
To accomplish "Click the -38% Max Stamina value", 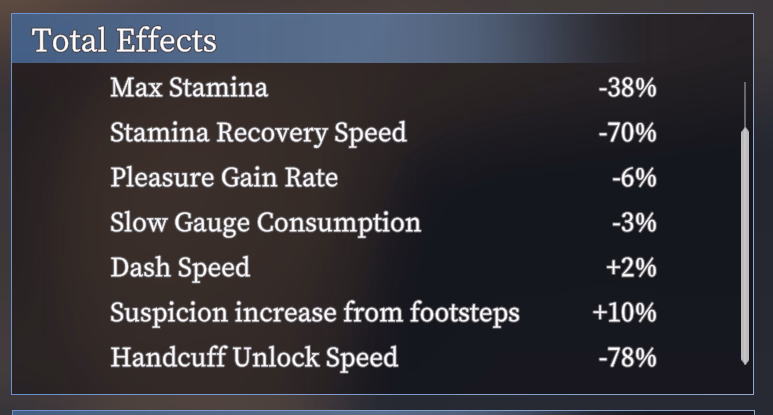I will point(627,88).
